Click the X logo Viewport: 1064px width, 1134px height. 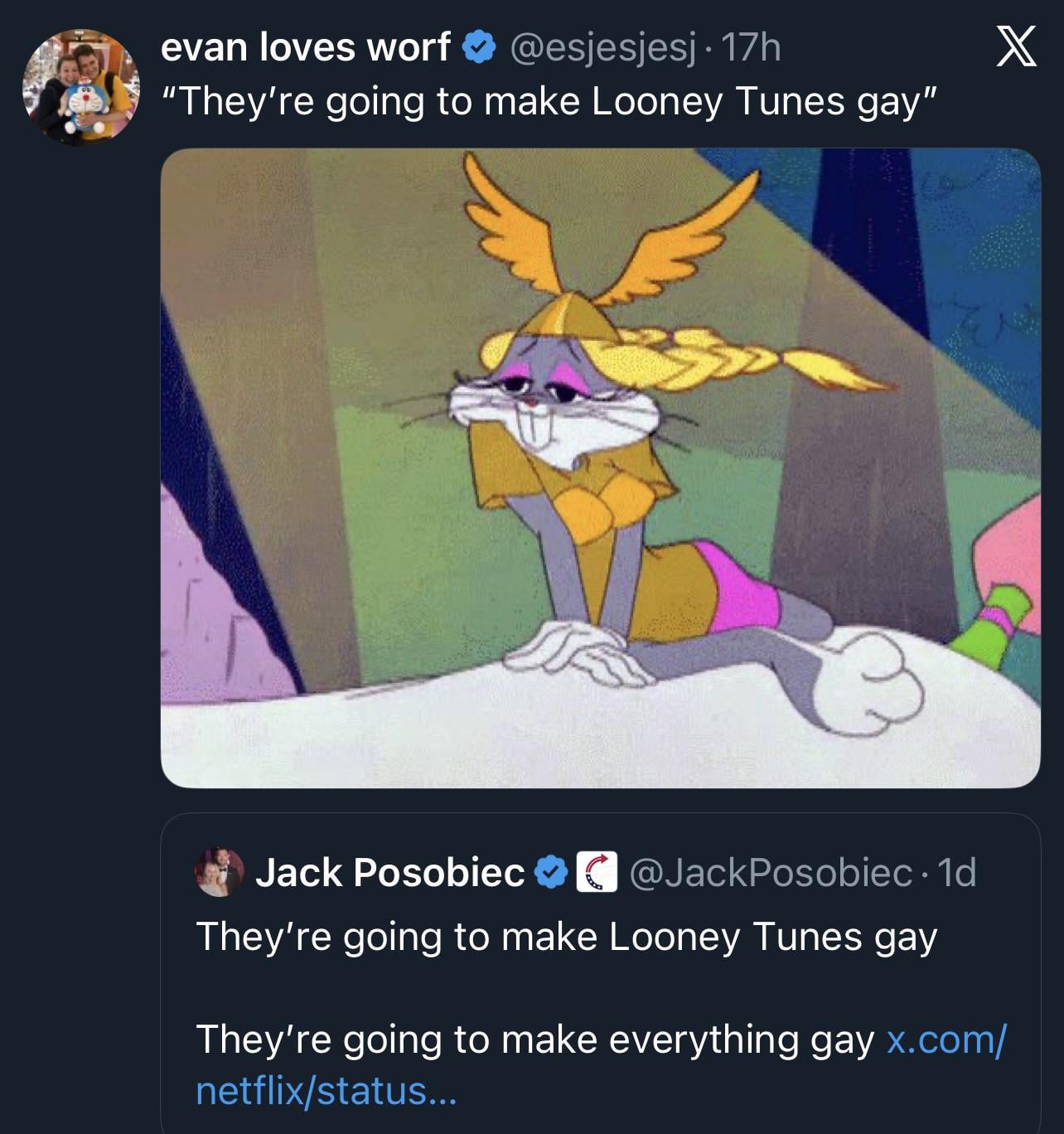click(1014, 46)
